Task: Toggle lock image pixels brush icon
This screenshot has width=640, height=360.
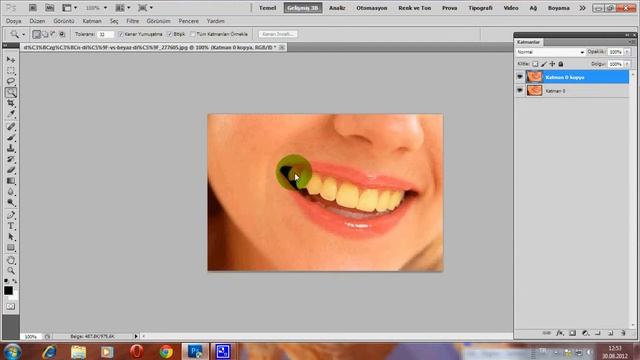Action: tap(544, 64)
